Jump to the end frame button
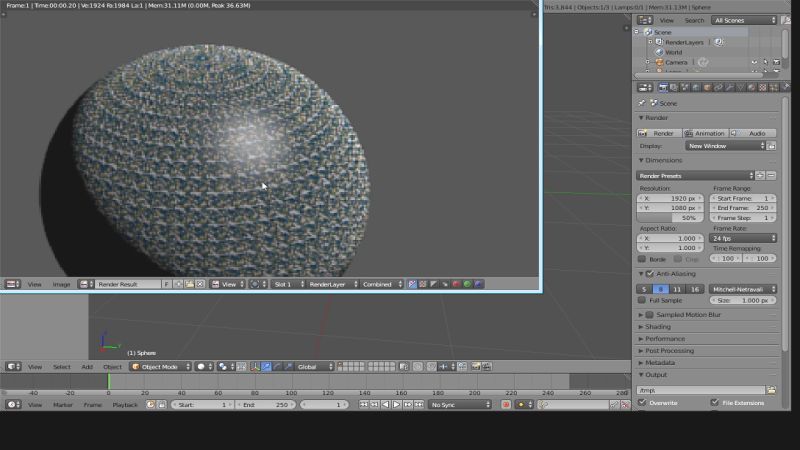 click(419, 405)
